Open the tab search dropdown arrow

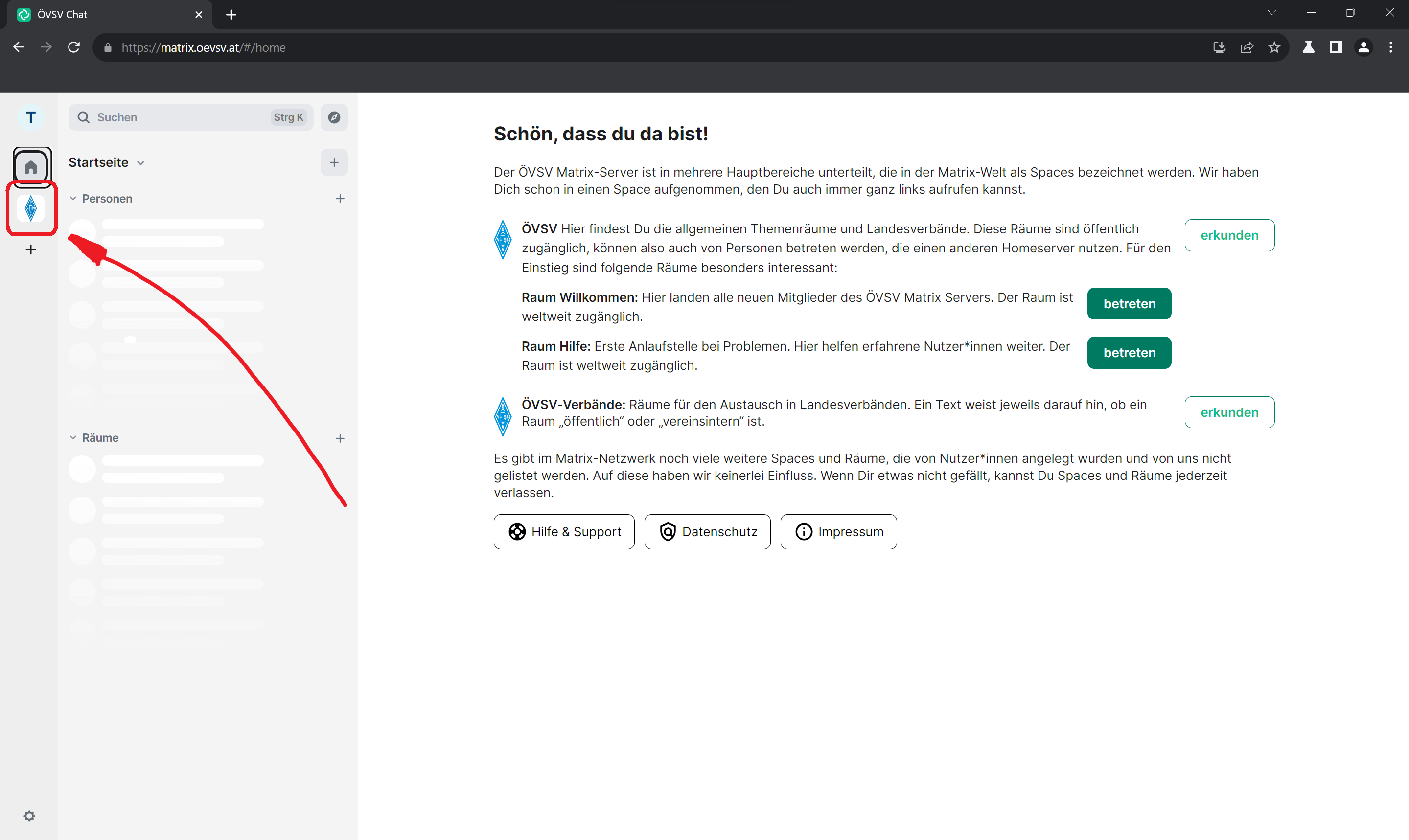pyautogui.click(x=1271, y=12)
